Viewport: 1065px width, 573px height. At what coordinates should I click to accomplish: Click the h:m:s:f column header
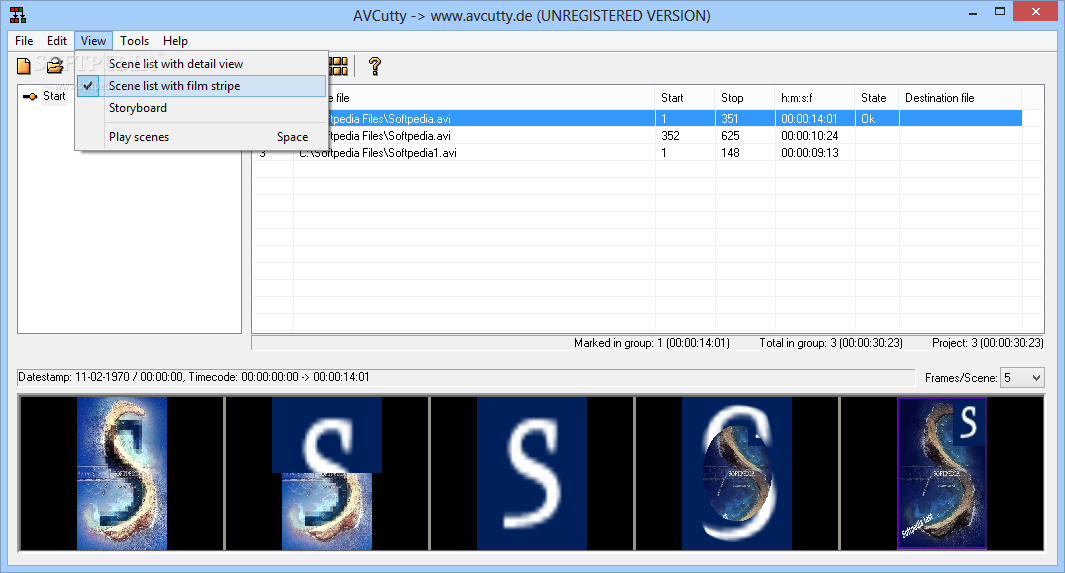pyautogui.click(x=815, y=98)
